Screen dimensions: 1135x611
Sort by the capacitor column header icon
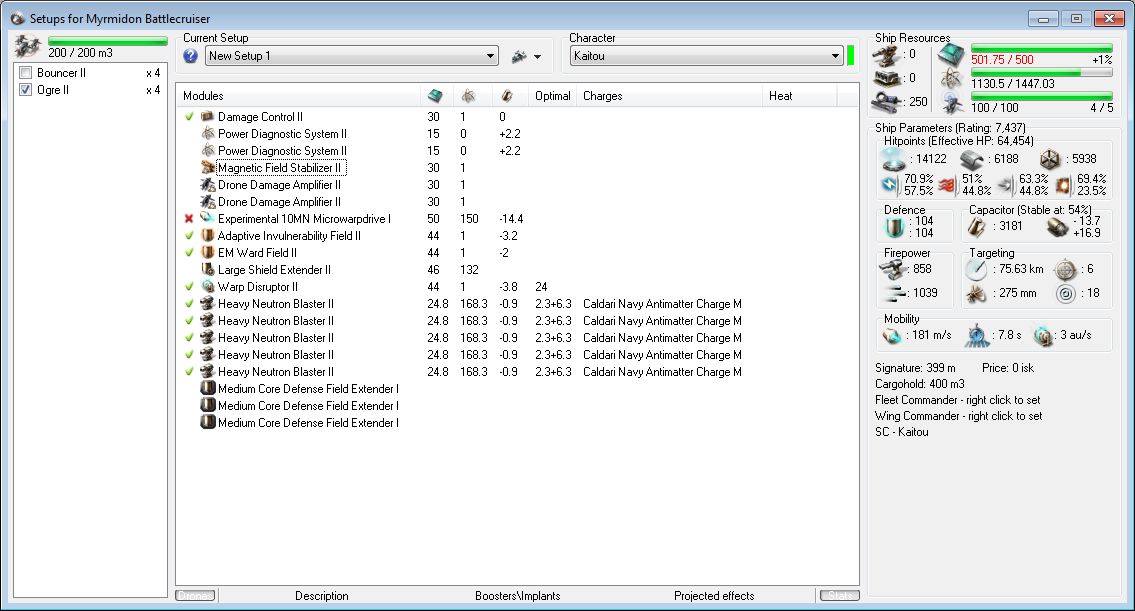[507, 96]
